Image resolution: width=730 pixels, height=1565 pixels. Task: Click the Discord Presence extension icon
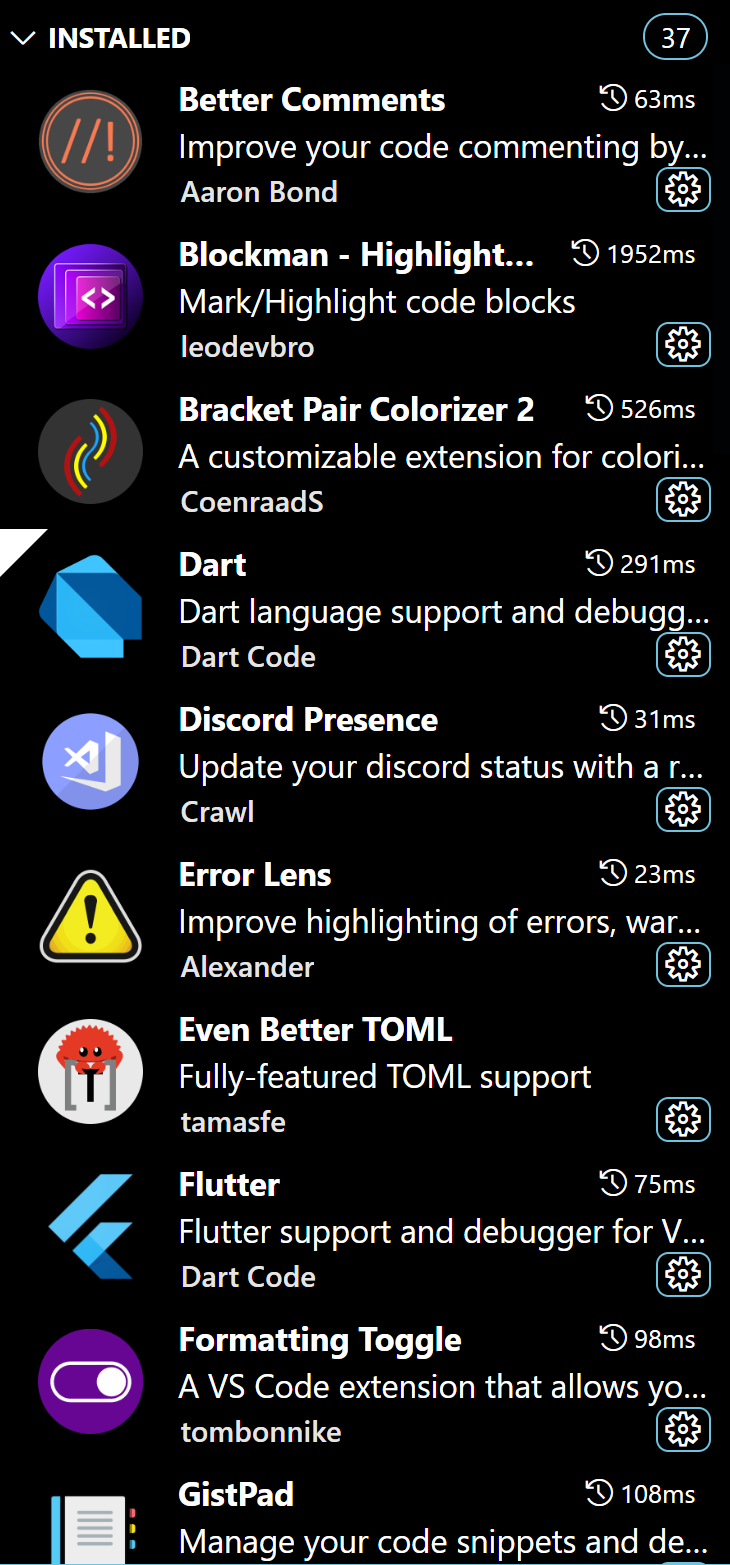pyautogui.click(x=90, y=761)
